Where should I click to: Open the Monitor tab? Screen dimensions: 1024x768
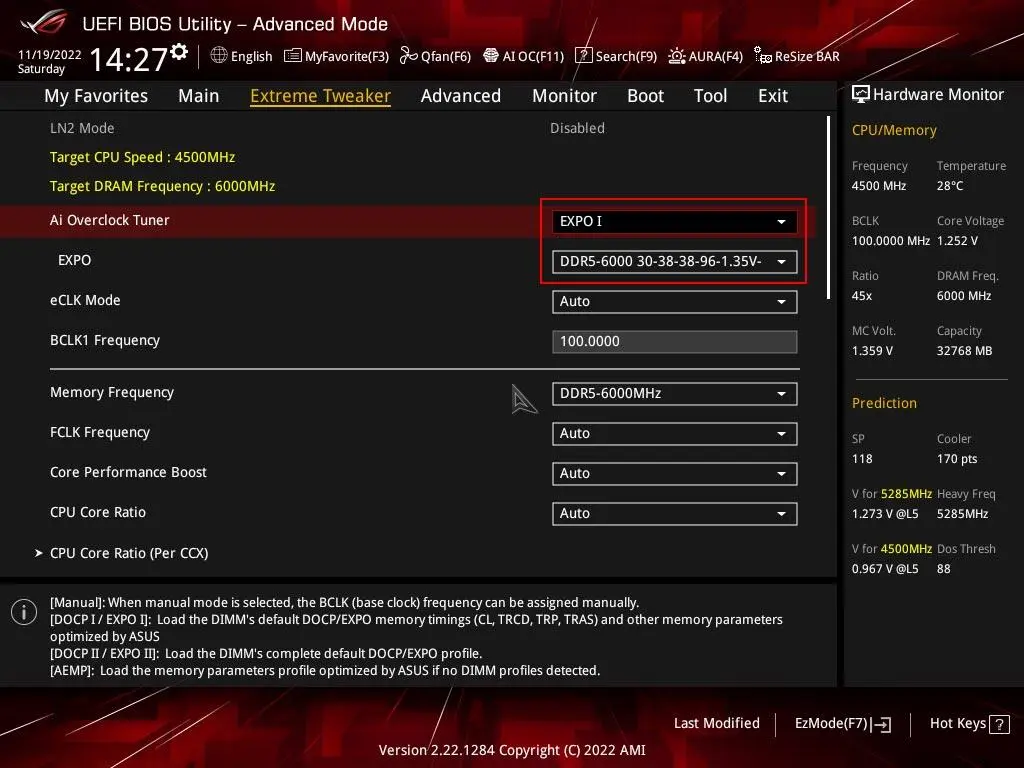(x=564, y=95)
